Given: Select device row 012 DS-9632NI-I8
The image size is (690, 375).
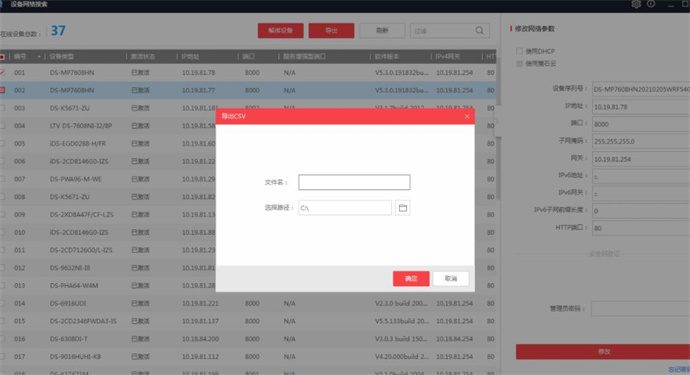Looking at the screenshot, I should point(108,268).
